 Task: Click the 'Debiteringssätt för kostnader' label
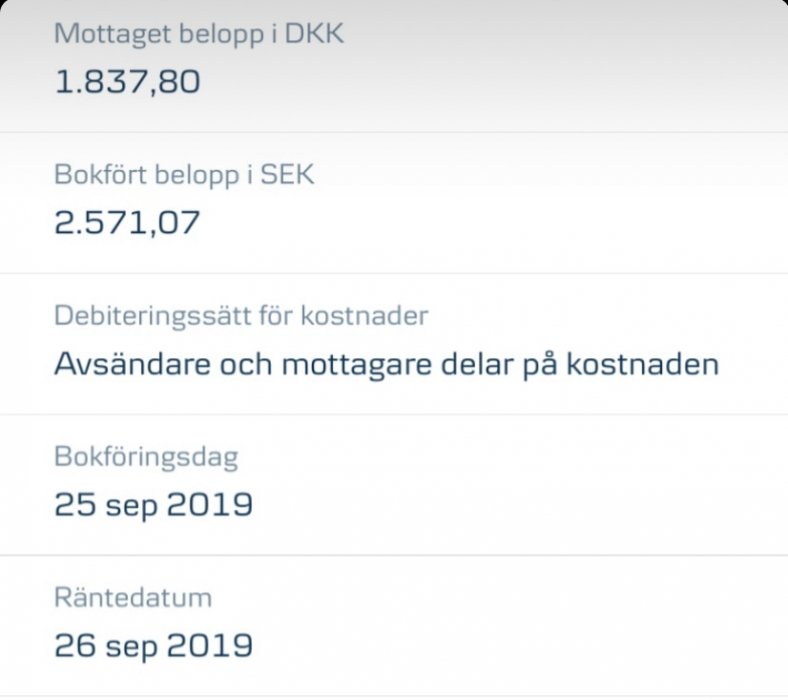(x=241, y=316)
